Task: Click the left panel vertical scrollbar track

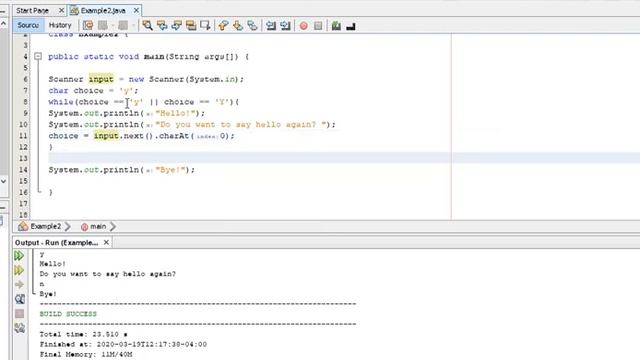Action: [4, 102]
